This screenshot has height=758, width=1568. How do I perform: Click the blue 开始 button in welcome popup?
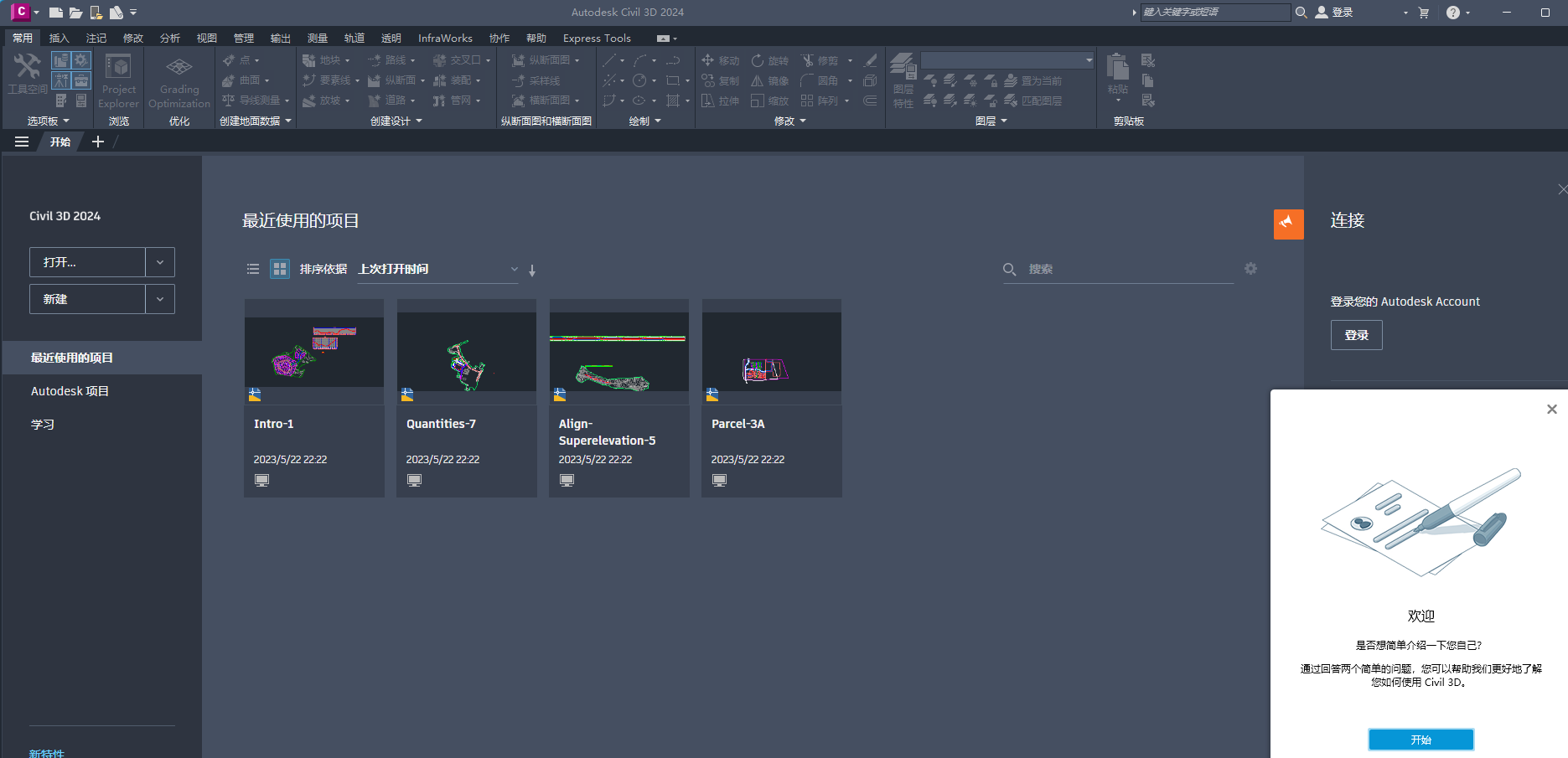tap(1421, 740)
